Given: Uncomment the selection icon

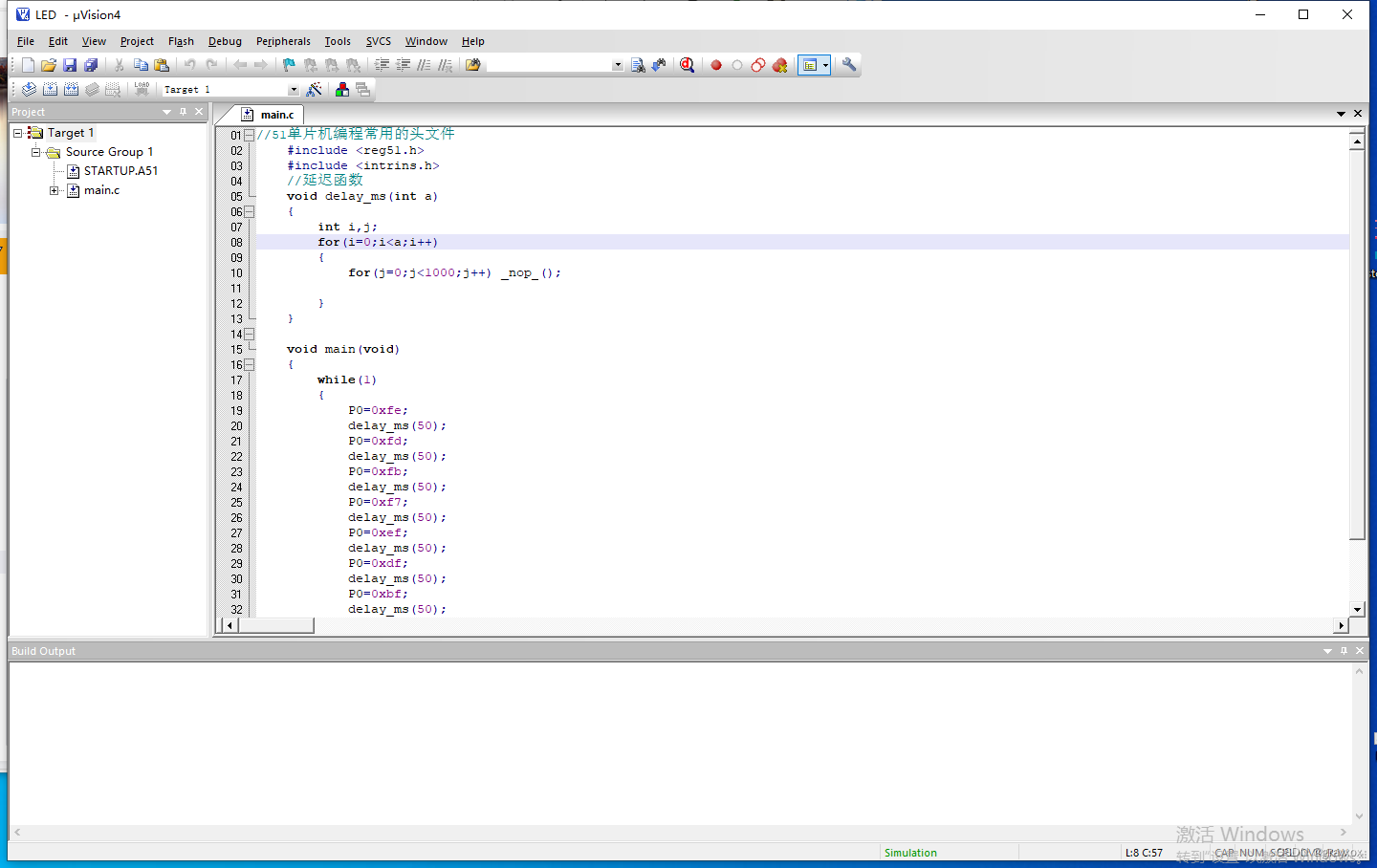Looking at the screenshot, I should coord(445,65).
